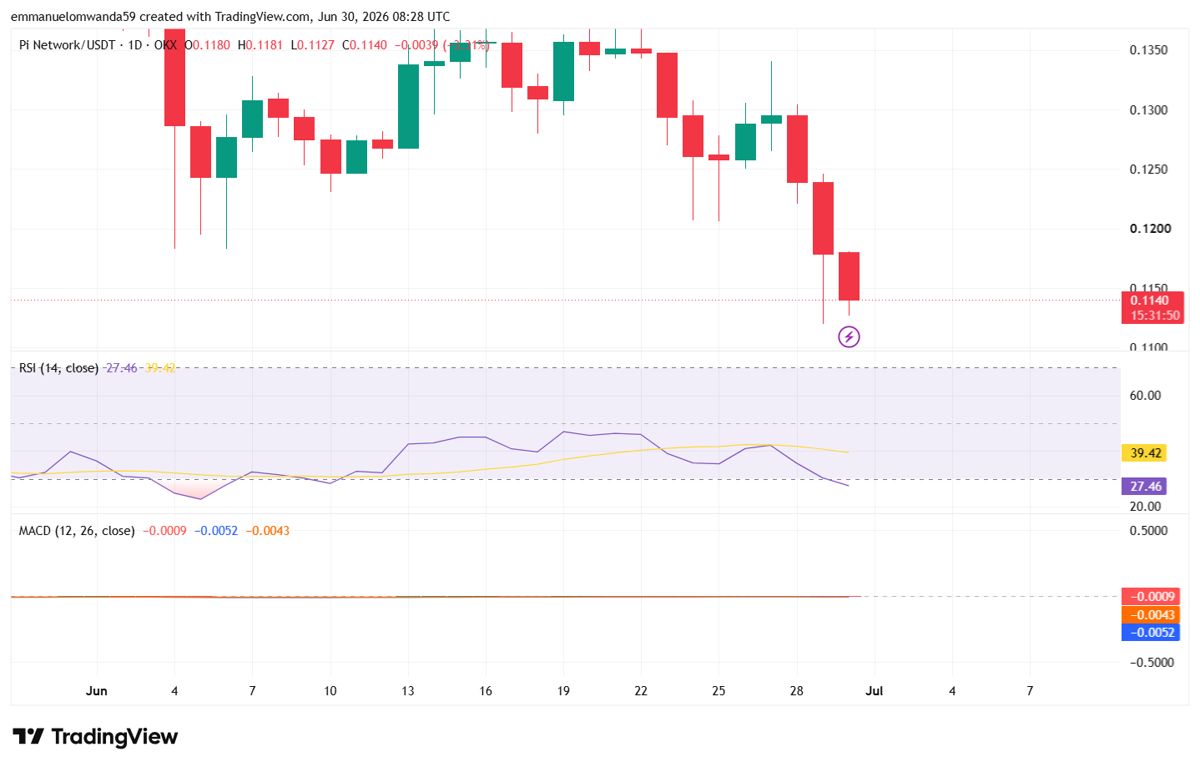1200x768 pixels.
Task: Click the large green candle on June 13
Action: (x=408, y=106)
